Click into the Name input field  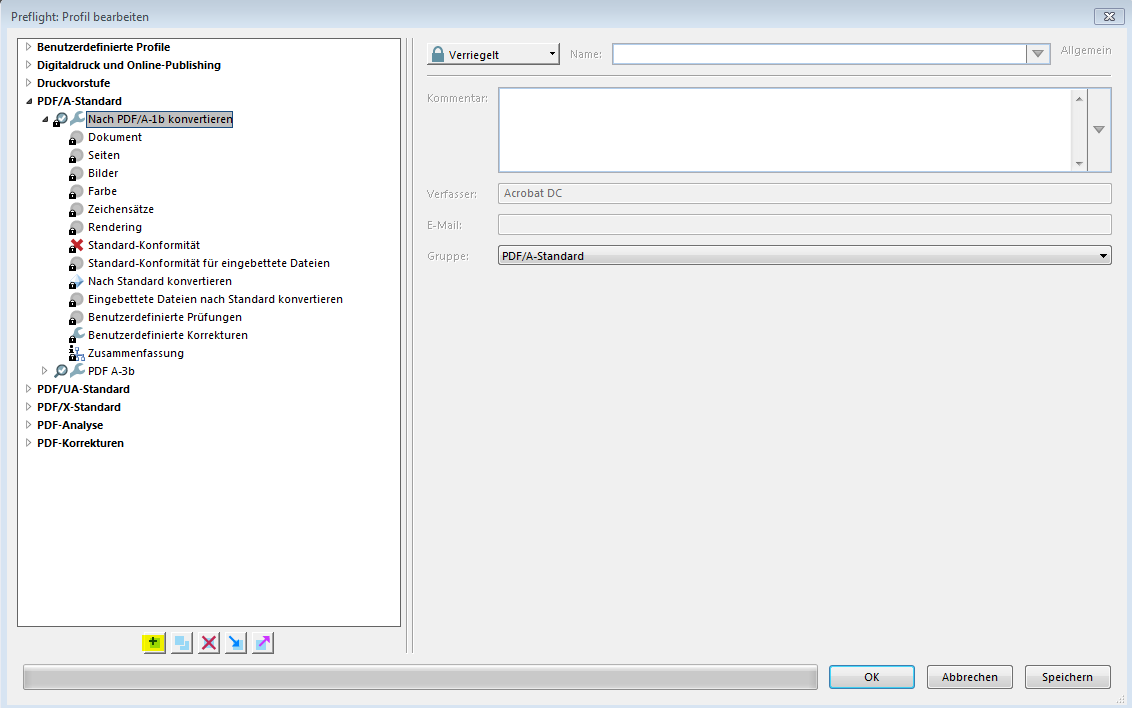pyautogui.click(x=819, y=54)
